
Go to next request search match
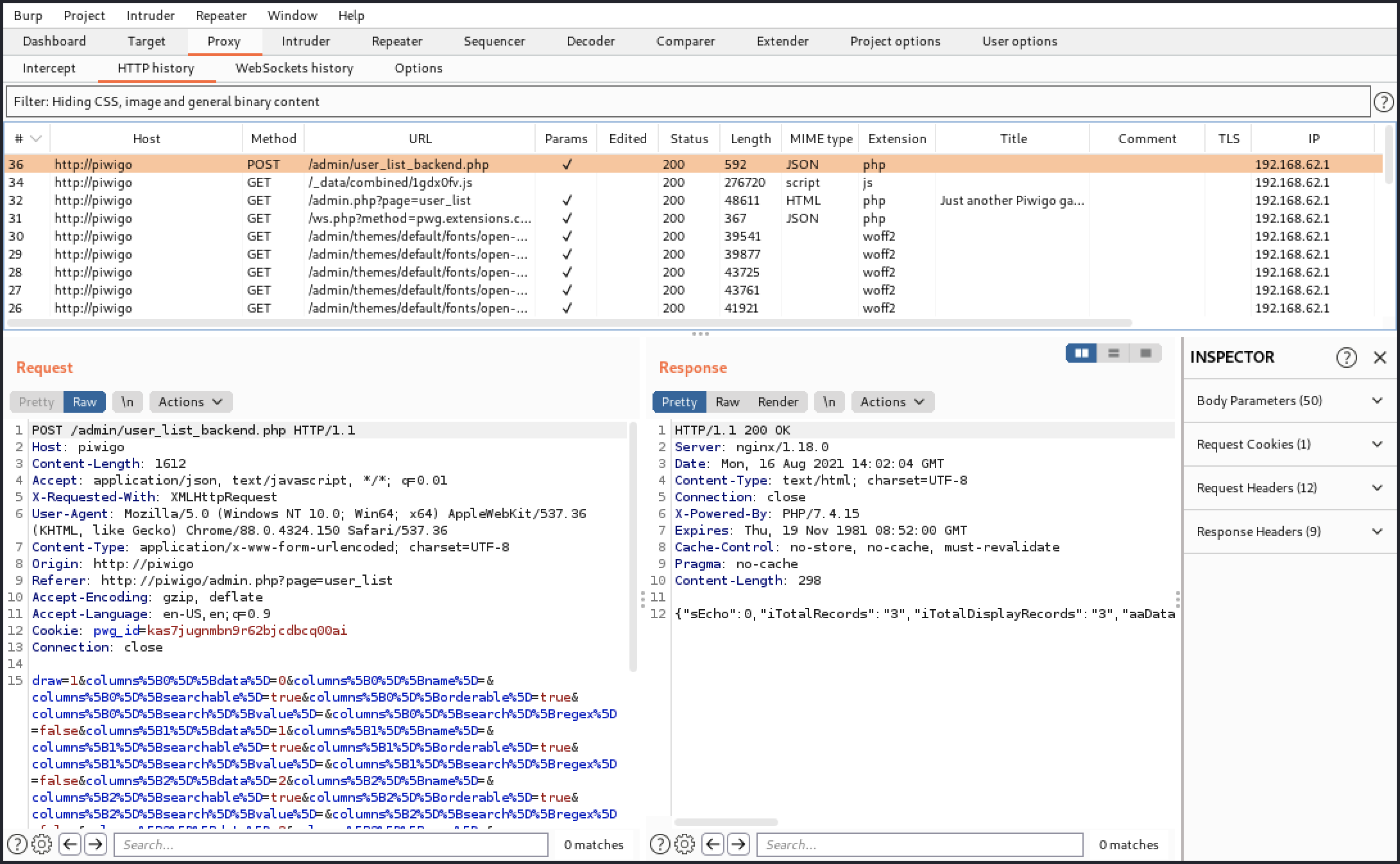coord(96,844)
